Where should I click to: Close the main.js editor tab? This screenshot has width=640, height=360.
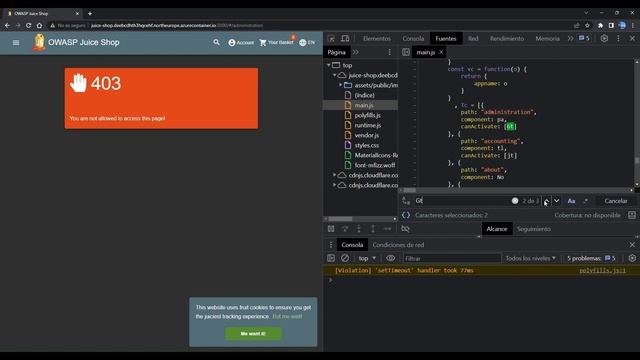441,52
